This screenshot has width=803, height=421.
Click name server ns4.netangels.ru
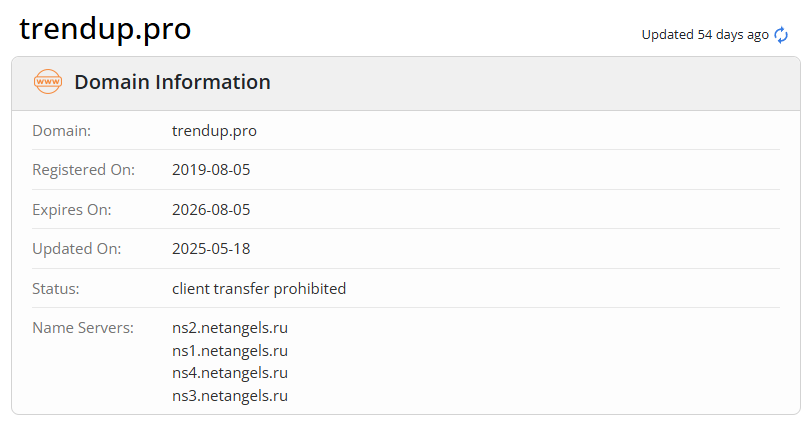coord(230,373)
